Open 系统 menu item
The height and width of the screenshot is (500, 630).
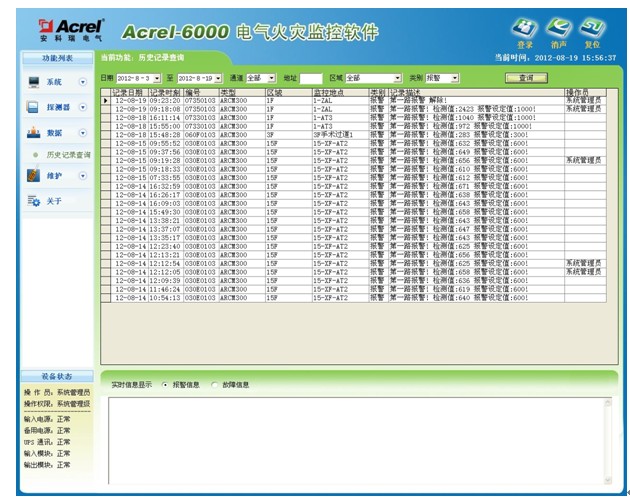click(x=54, y=82)
